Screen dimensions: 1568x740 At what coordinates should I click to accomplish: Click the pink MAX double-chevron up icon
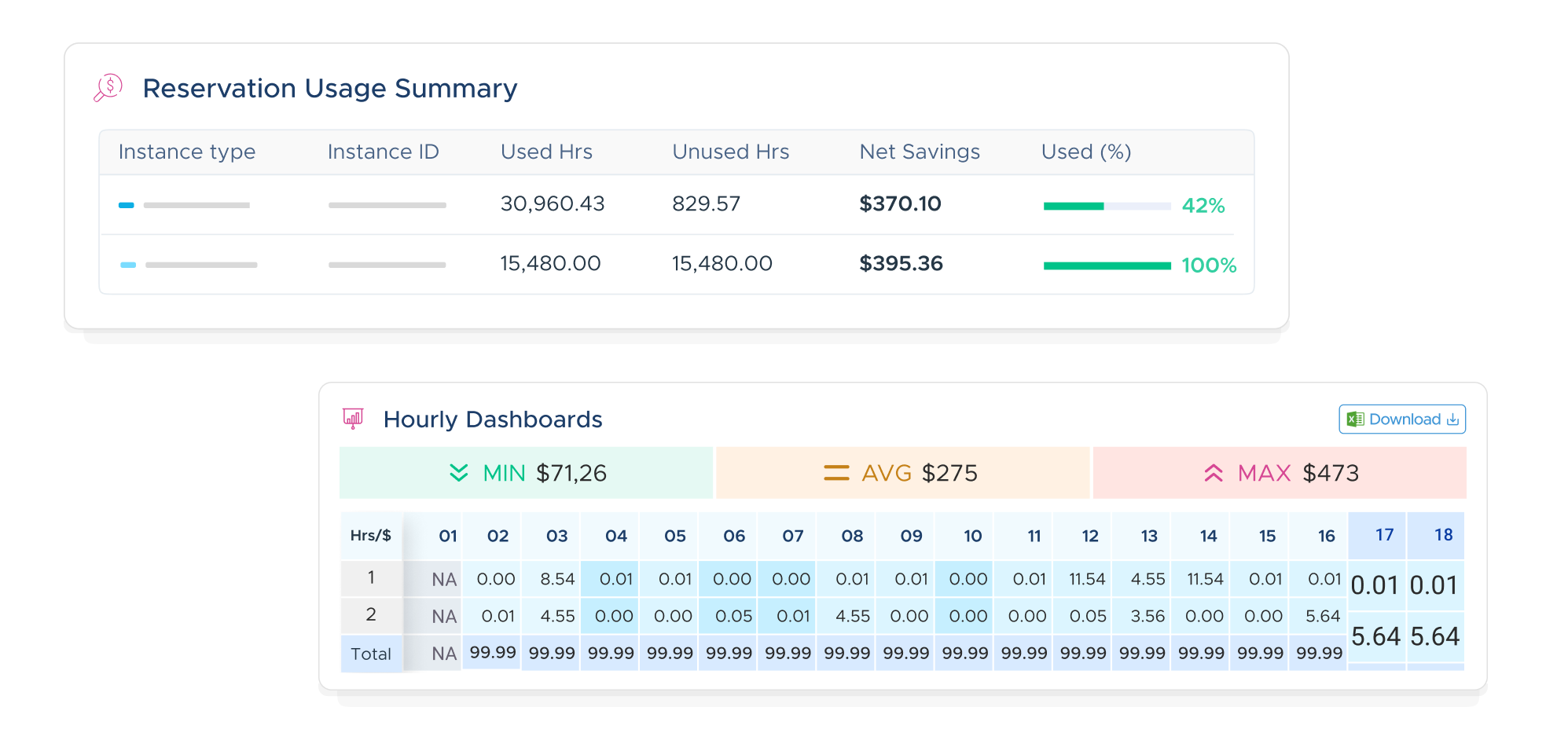click(1214, 473)
